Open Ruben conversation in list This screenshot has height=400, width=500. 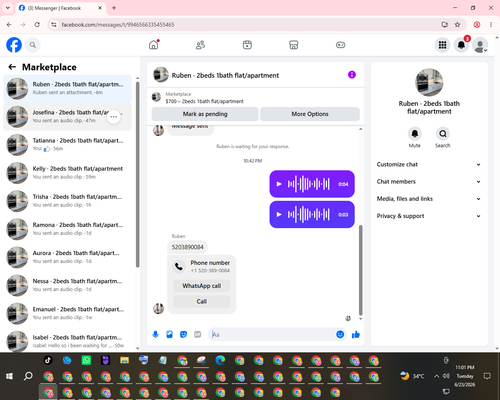coord(67,88)
